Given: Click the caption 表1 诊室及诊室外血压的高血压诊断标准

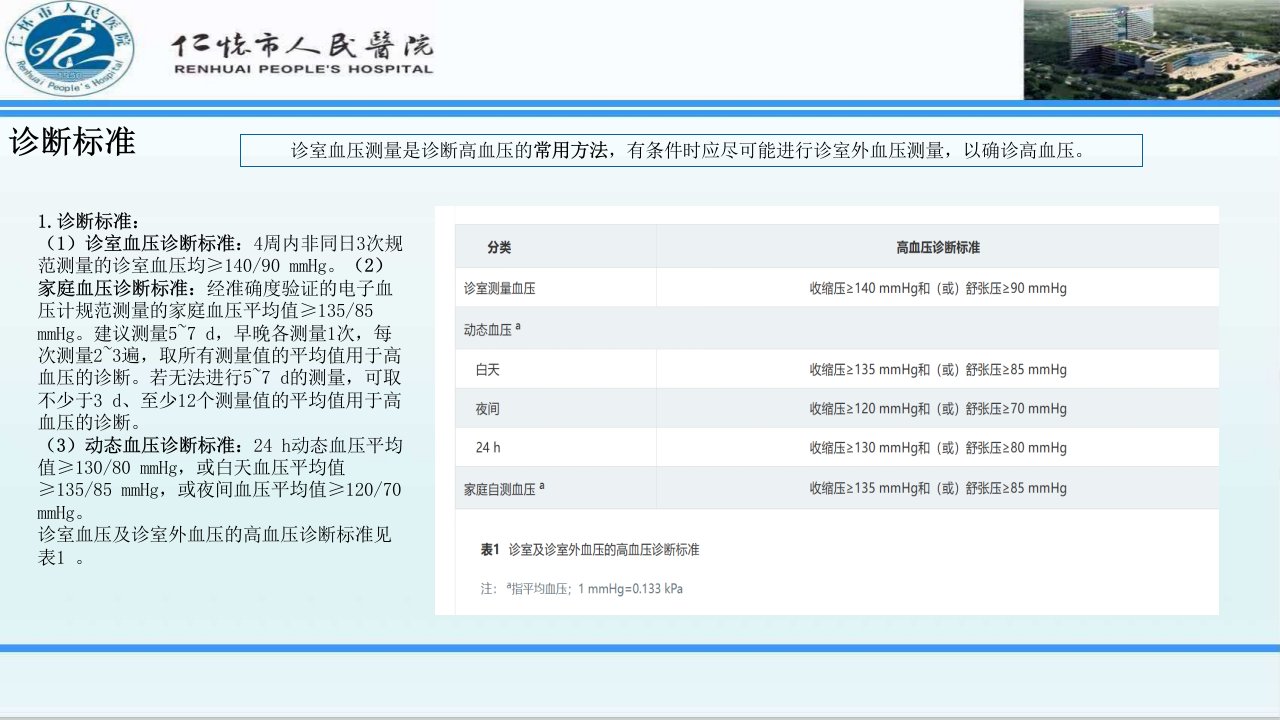Looking at the screenshot, I should (x=590, y=550).
